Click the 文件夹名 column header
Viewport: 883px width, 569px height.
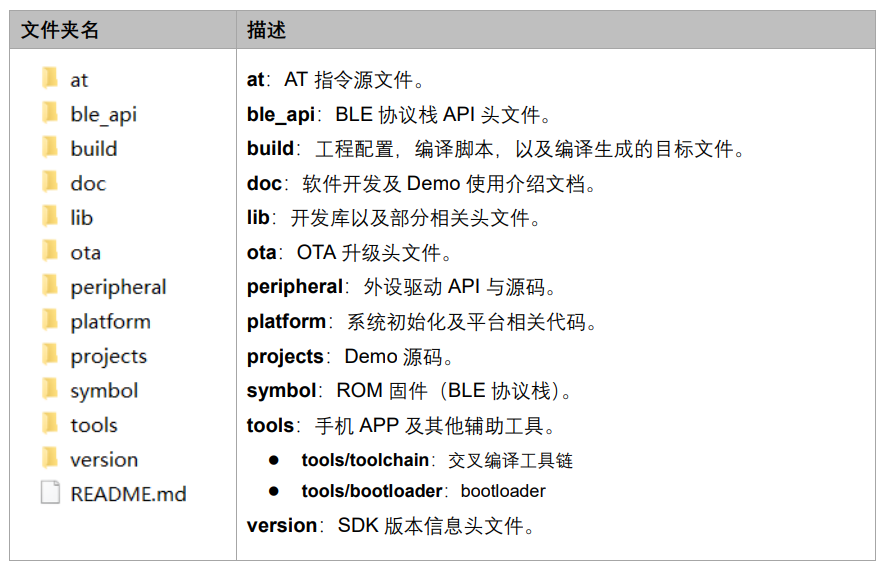[x=60, y=30]
